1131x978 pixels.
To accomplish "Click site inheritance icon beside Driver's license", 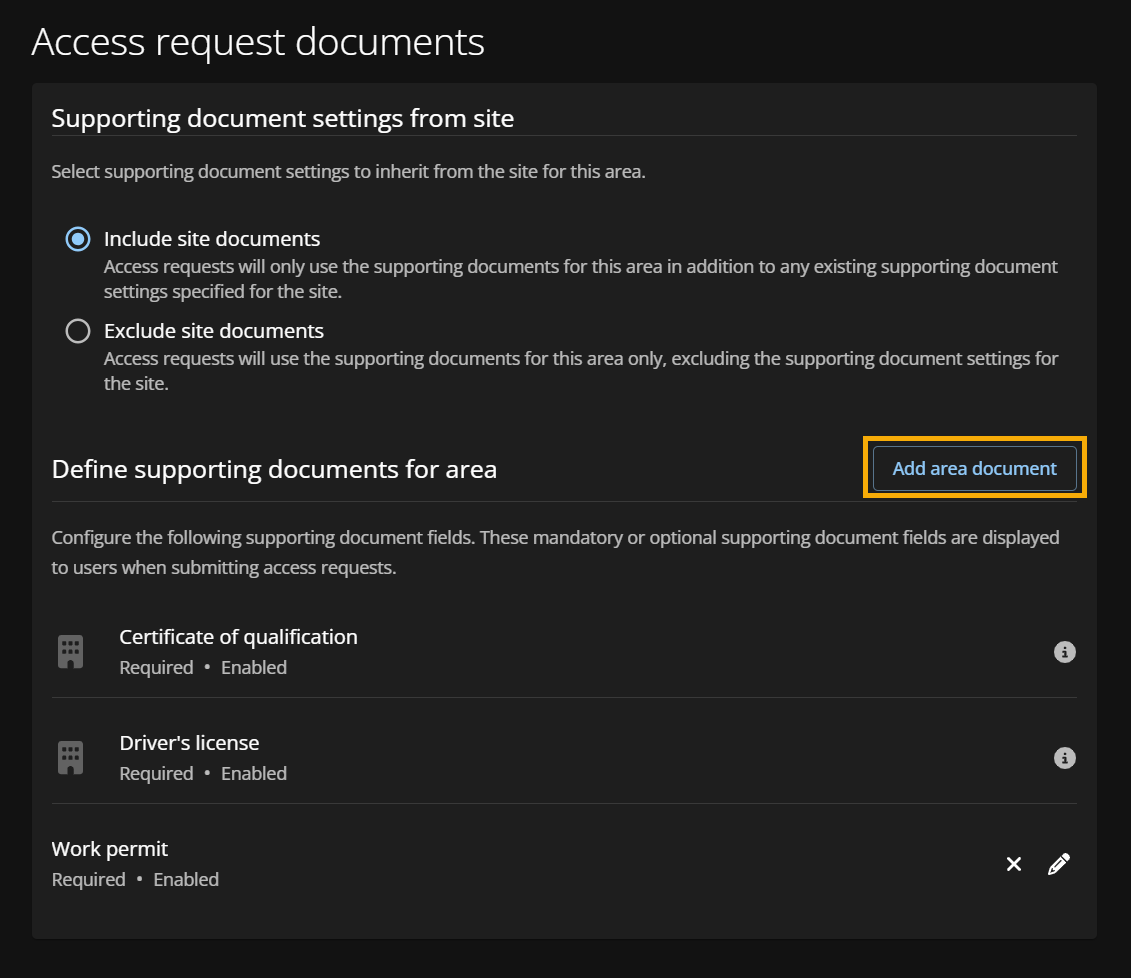I will (70, 757).
